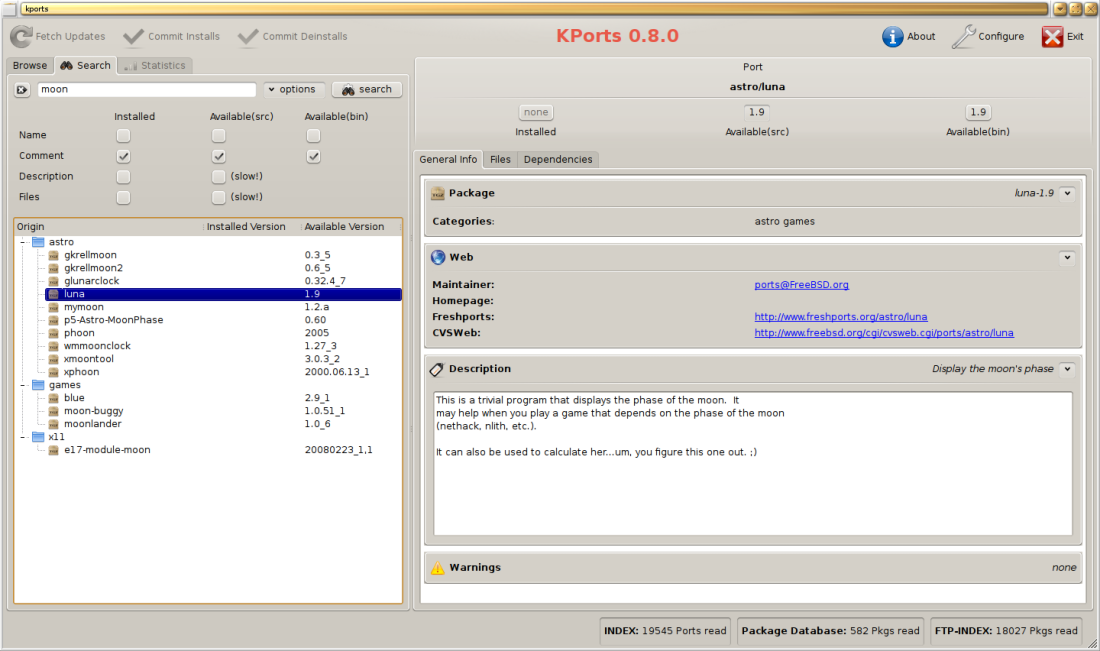This screenshot has height=651, width=1100.
Task: Enable Files search for Installed ports
Action: click(x=123, y=198)
